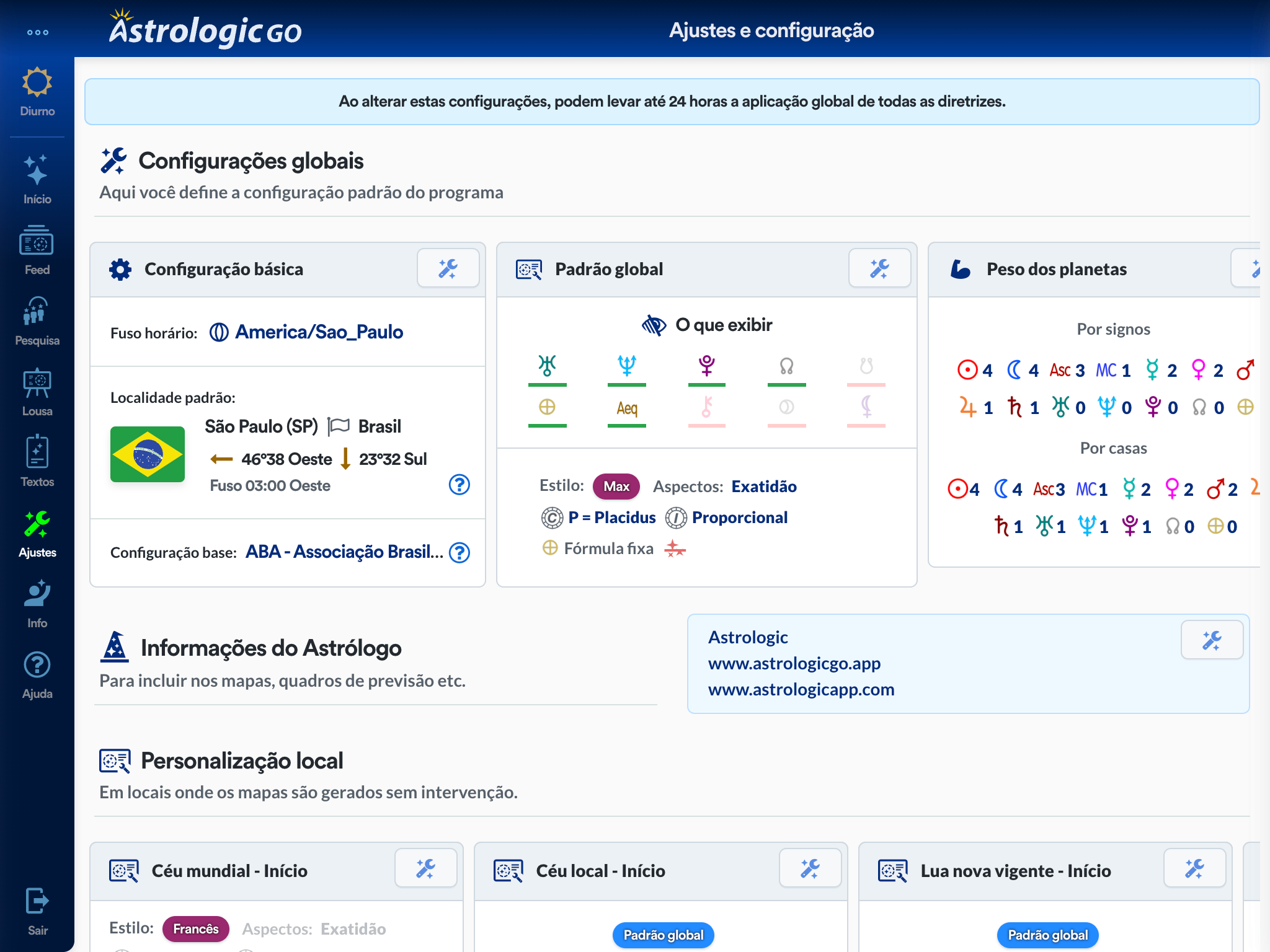Edit Astrólogo info card with wand button
Screen dimensions: 1270x952
1212,640
